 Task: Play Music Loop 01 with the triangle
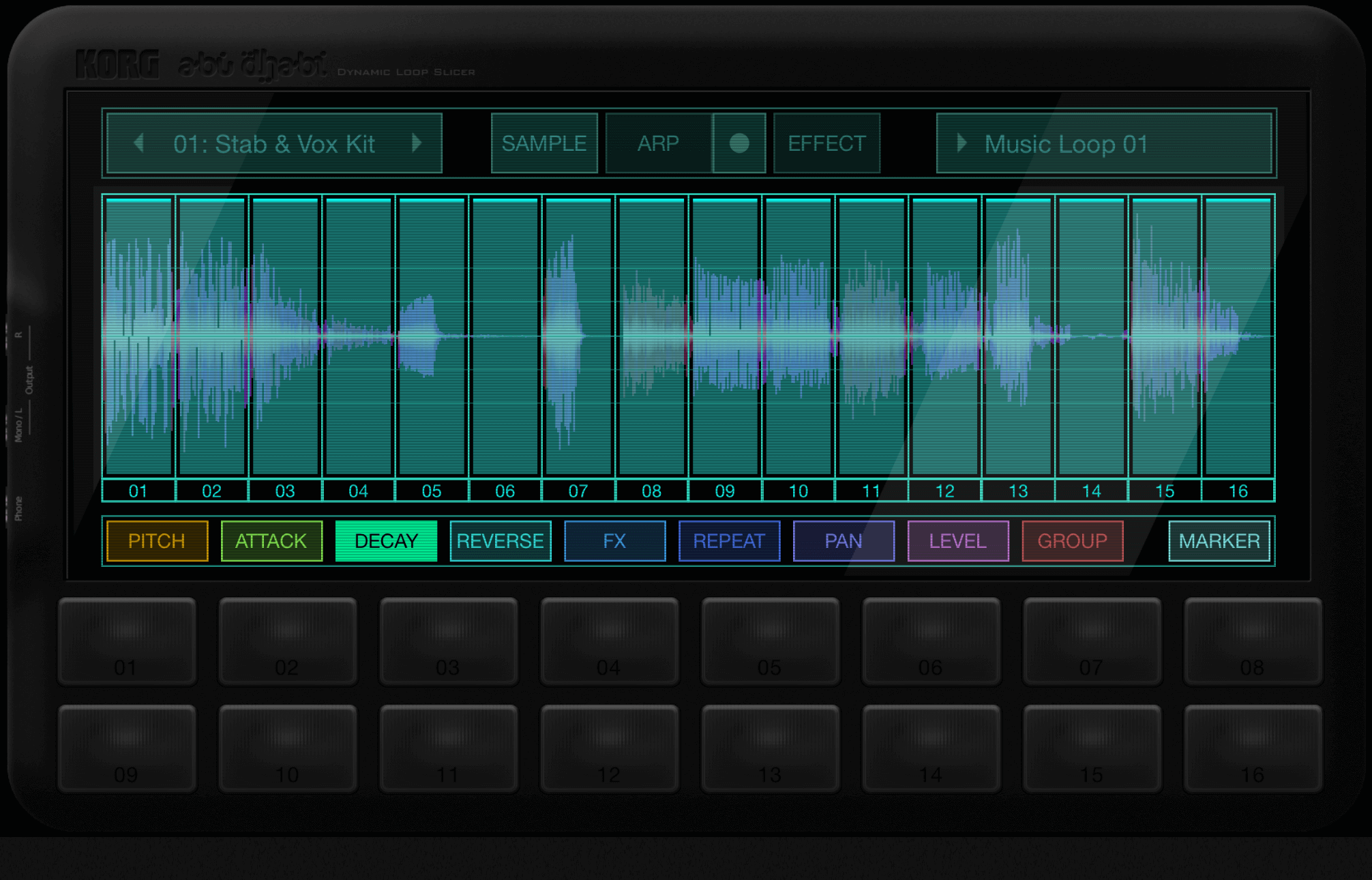(x=961, y=143)
